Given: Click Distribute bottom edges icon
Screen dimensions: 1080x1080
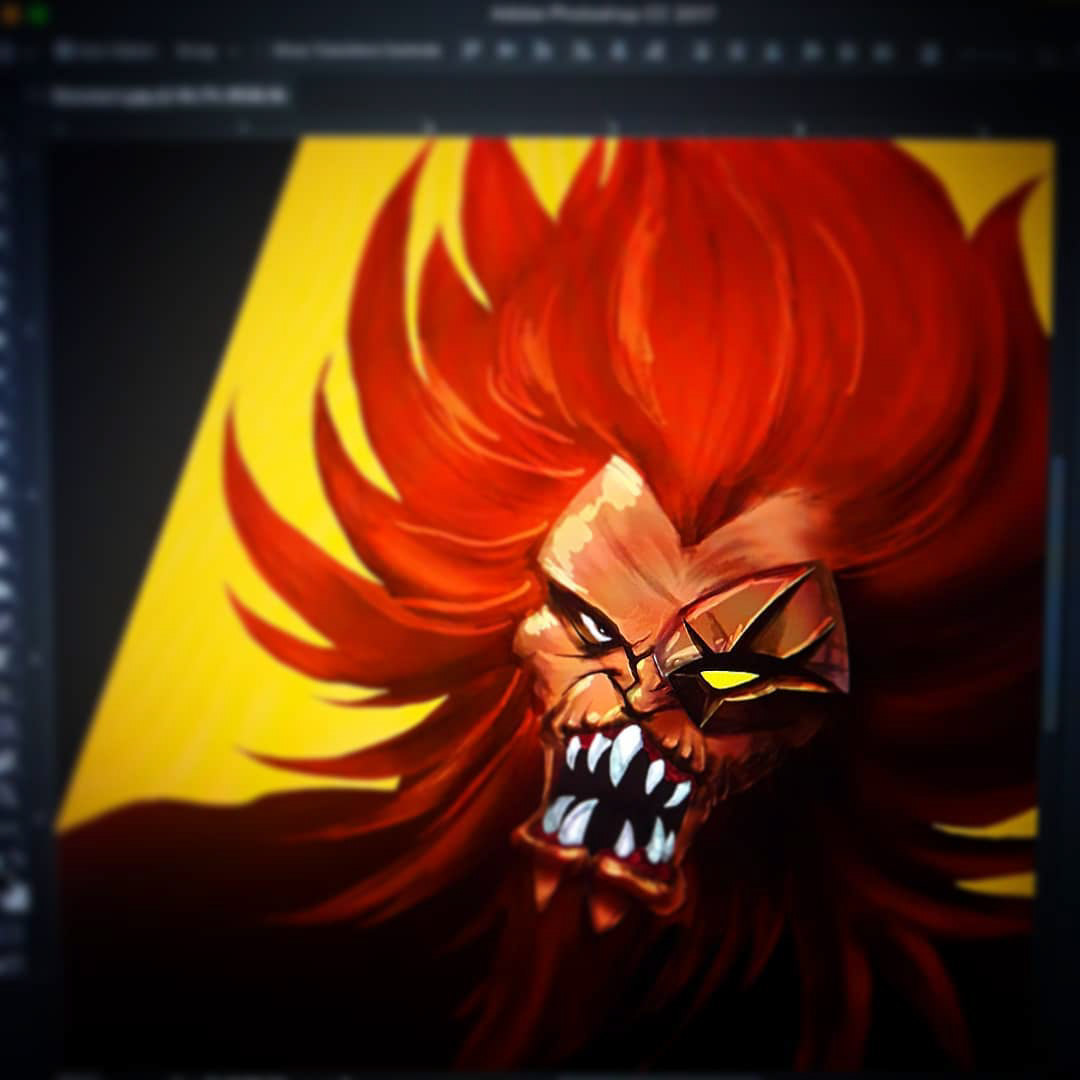Looking at the screenshot, I should click(x=773, y=52).
